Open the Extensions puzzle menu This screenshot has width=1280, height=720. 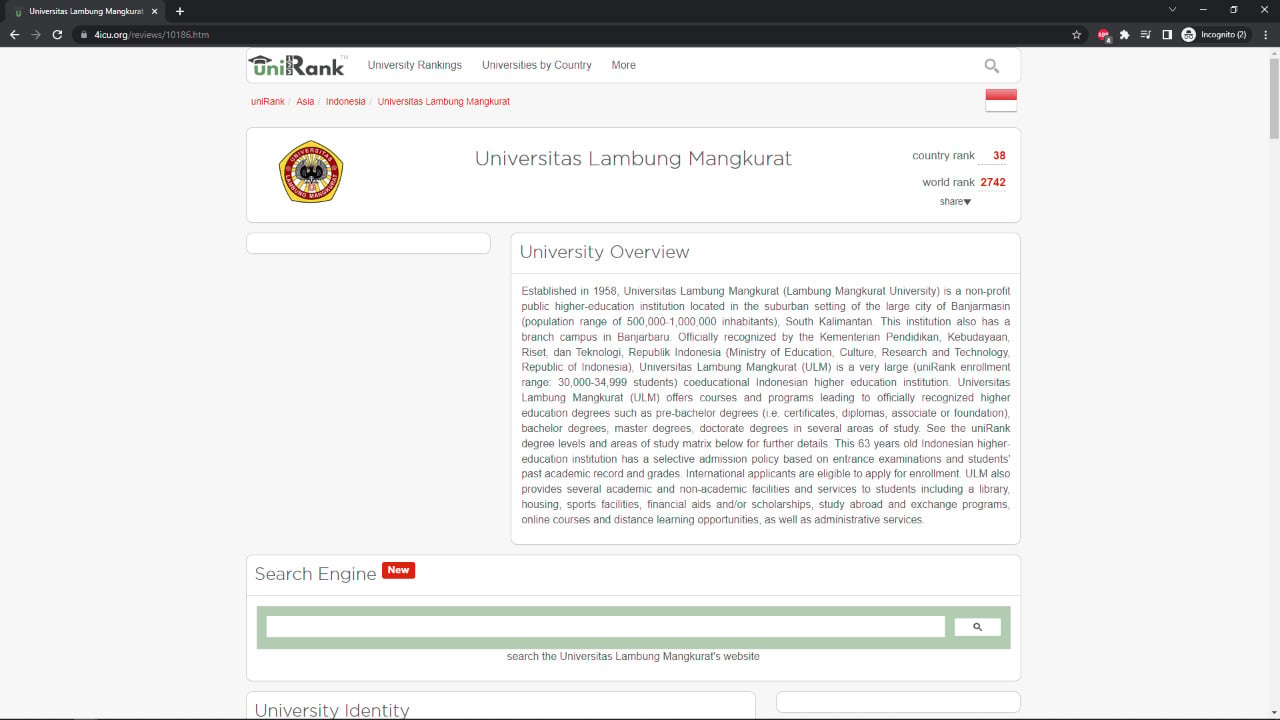pos(1125,34)
